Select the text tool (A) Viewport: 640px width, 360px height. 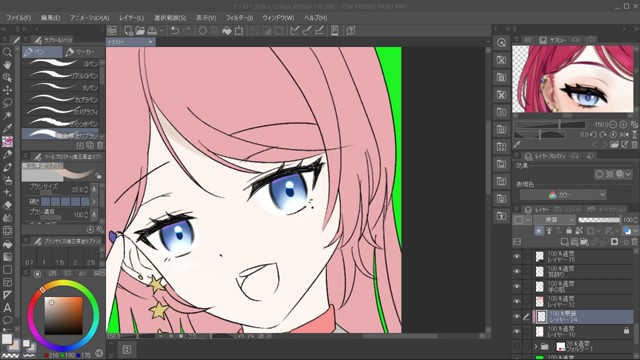coord(7,308)
